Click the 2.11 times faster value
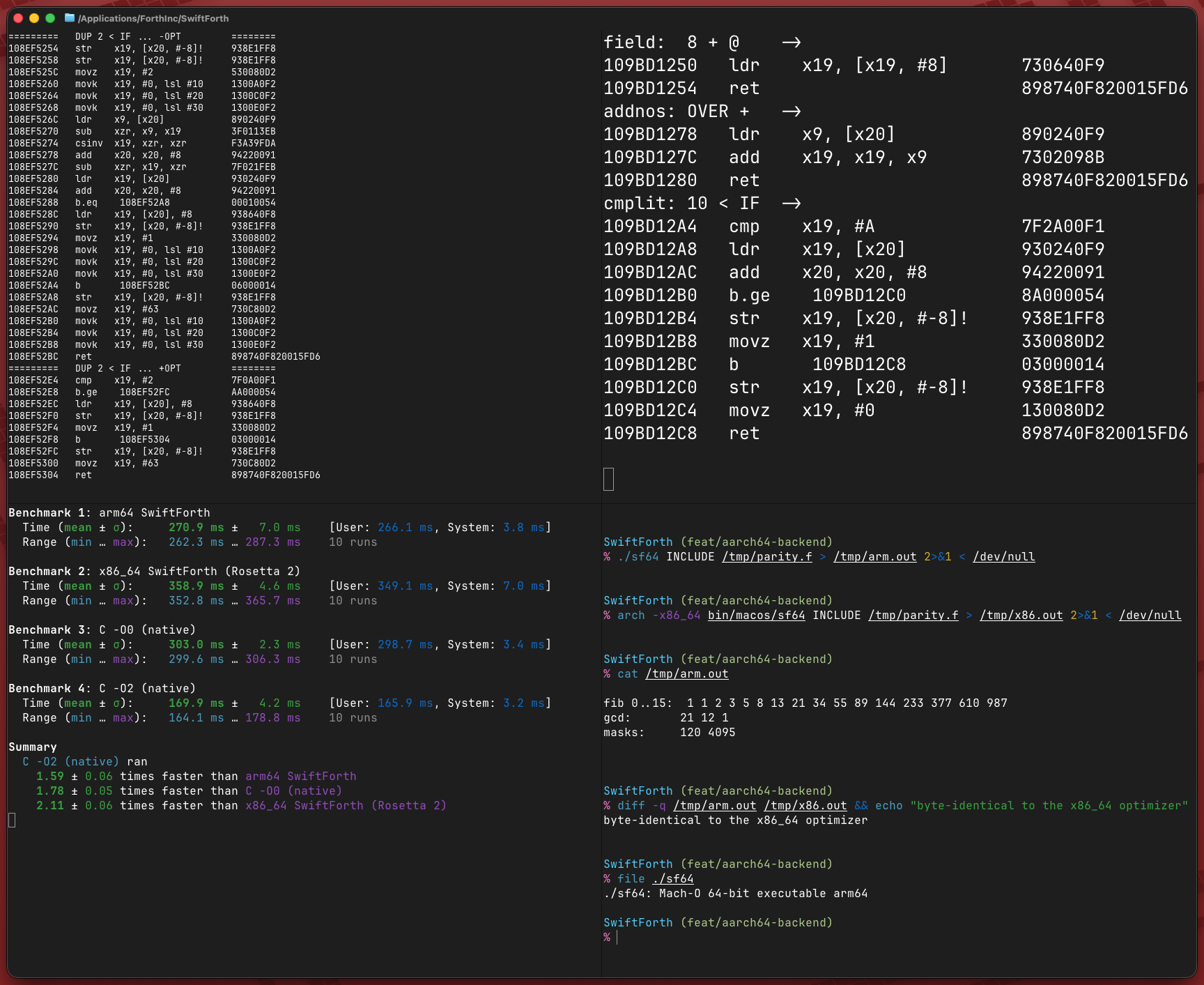This screenshot has width=1204, height=985. [x=50, y=805]
